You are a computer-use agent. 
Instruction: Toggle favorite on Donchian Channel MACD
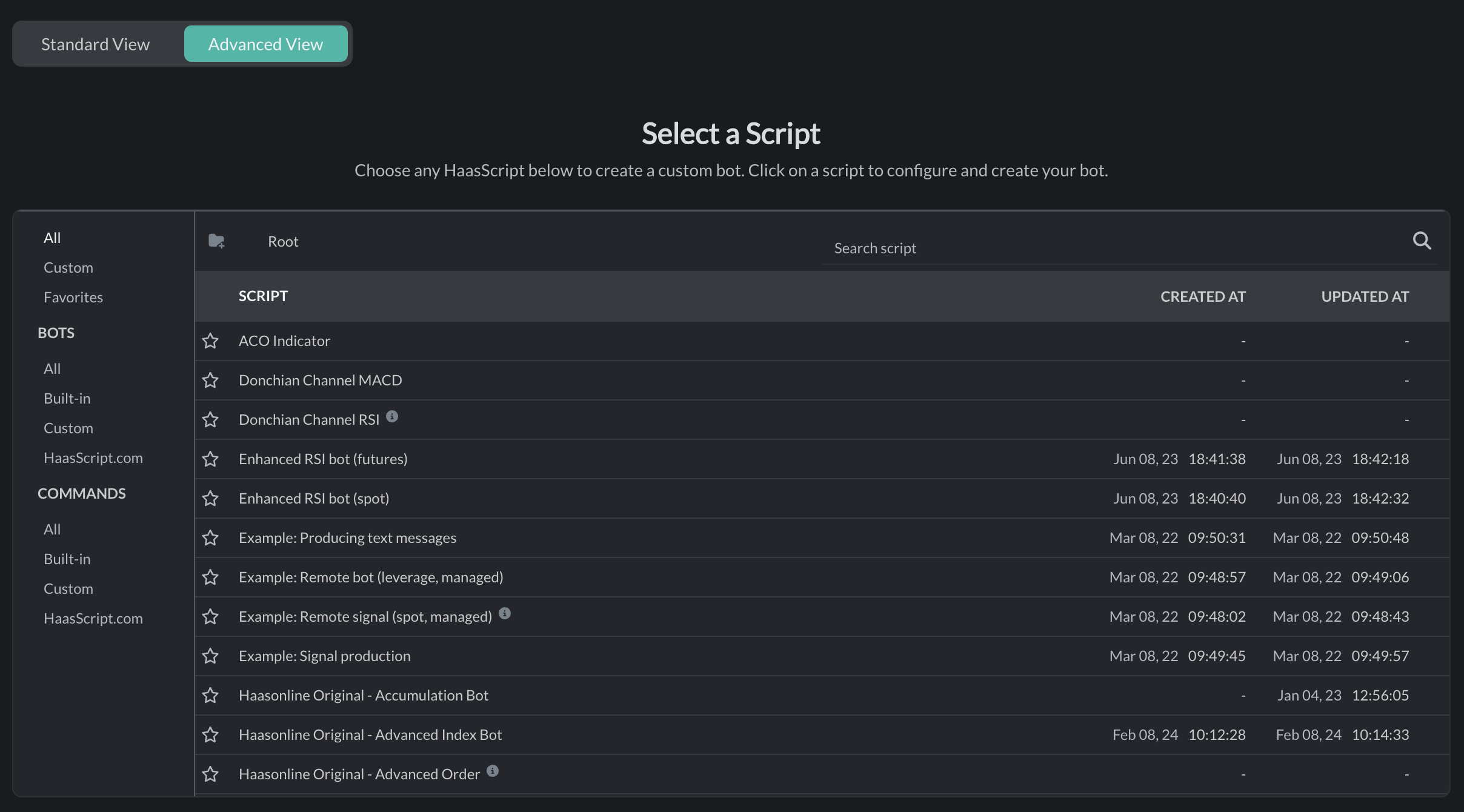[211, 380]
